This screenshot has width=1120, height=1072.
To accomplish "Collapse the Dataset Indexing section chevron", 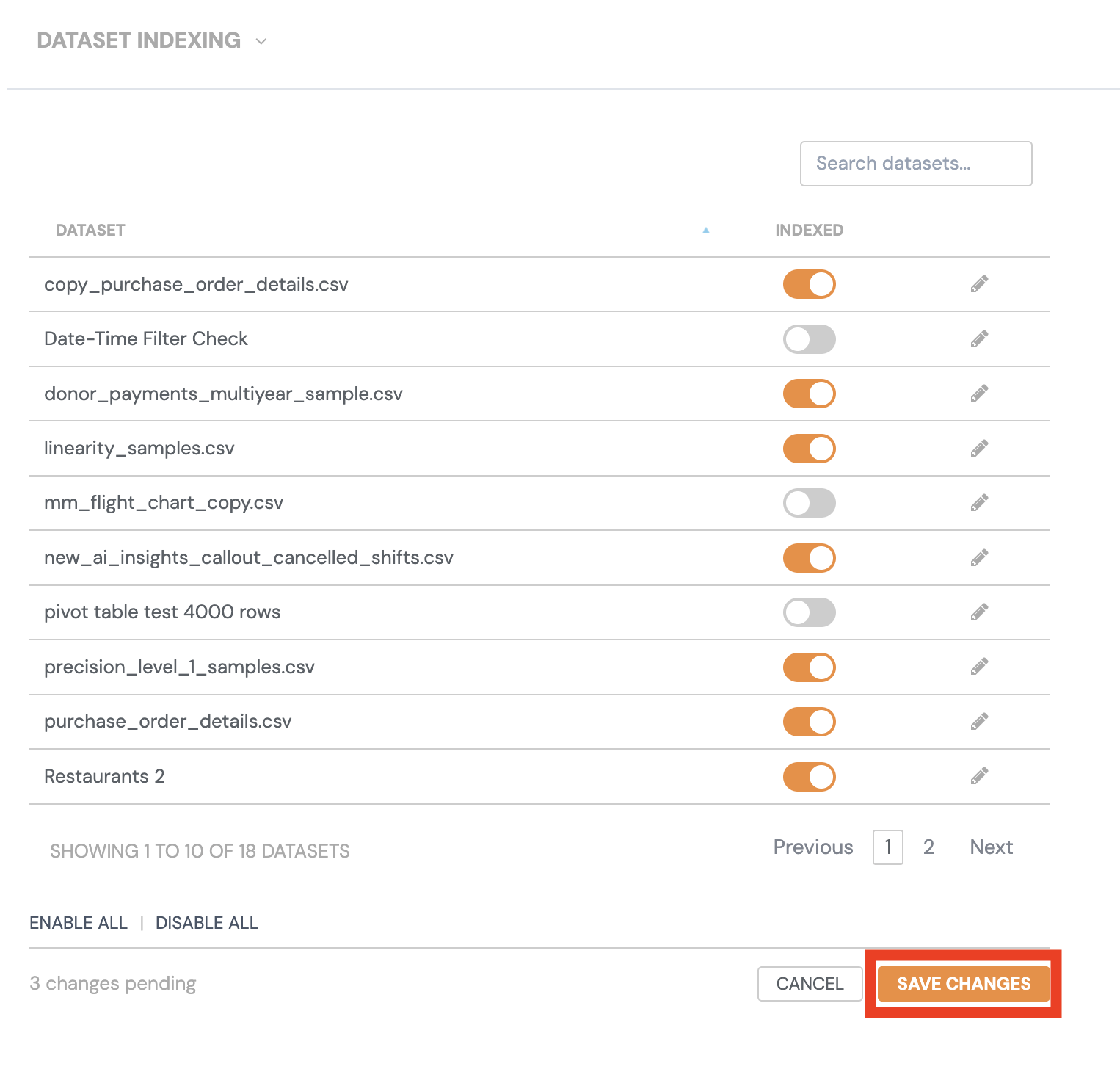I will click(x=261, y=41).
